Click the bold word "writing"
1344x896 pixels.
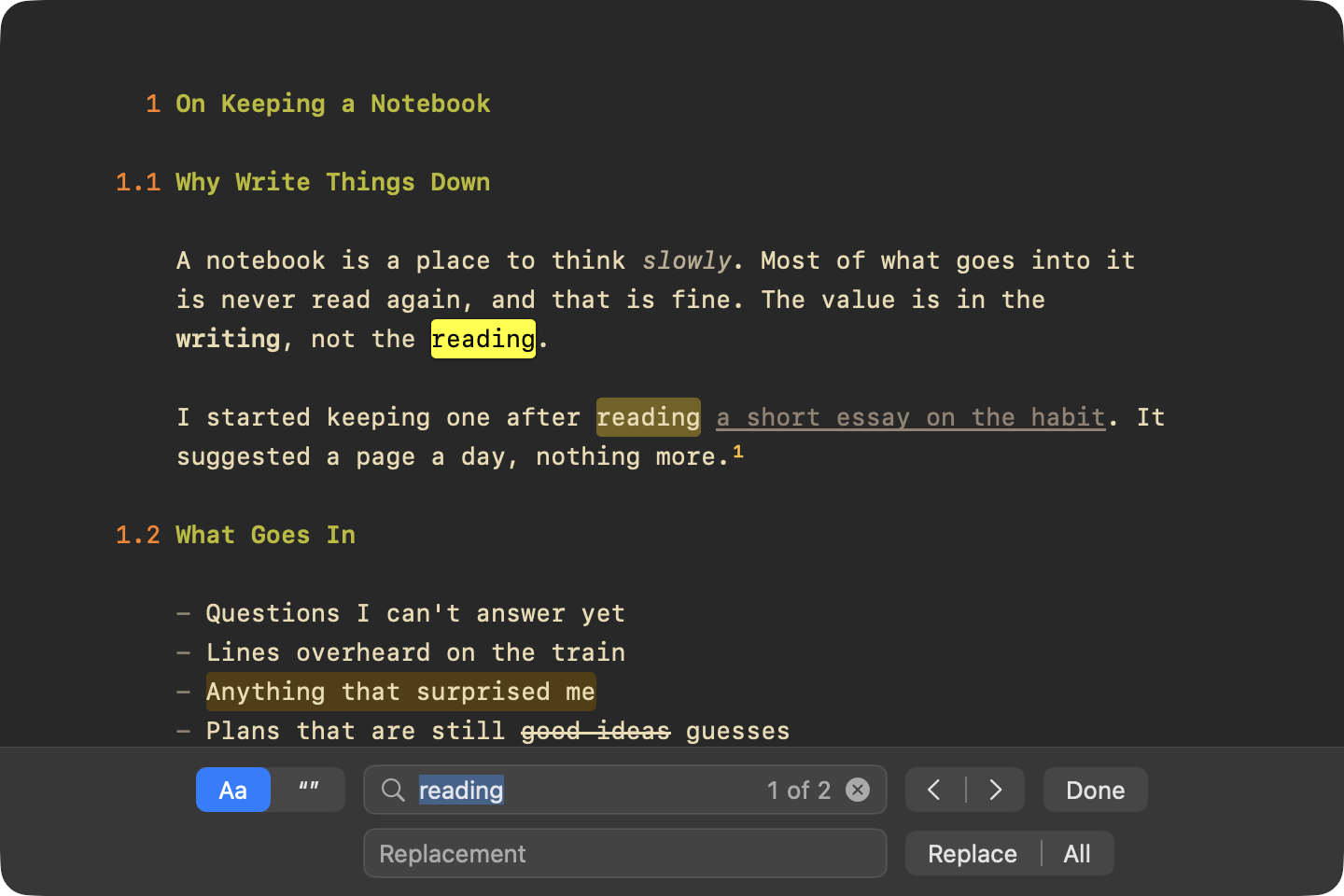point(229,339)
